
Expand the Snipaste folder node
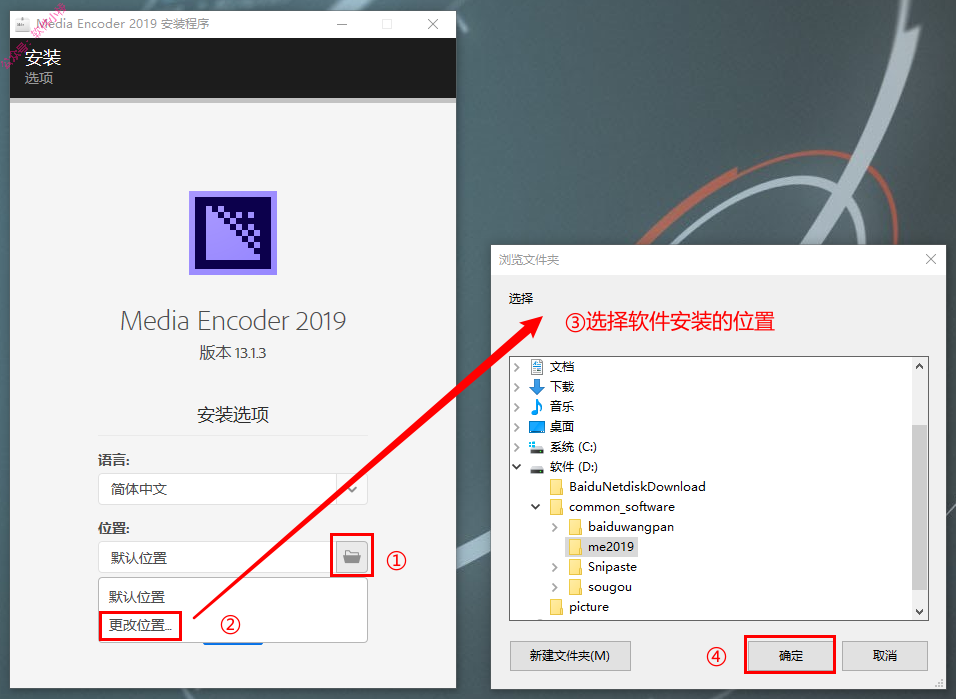(554, 567)
